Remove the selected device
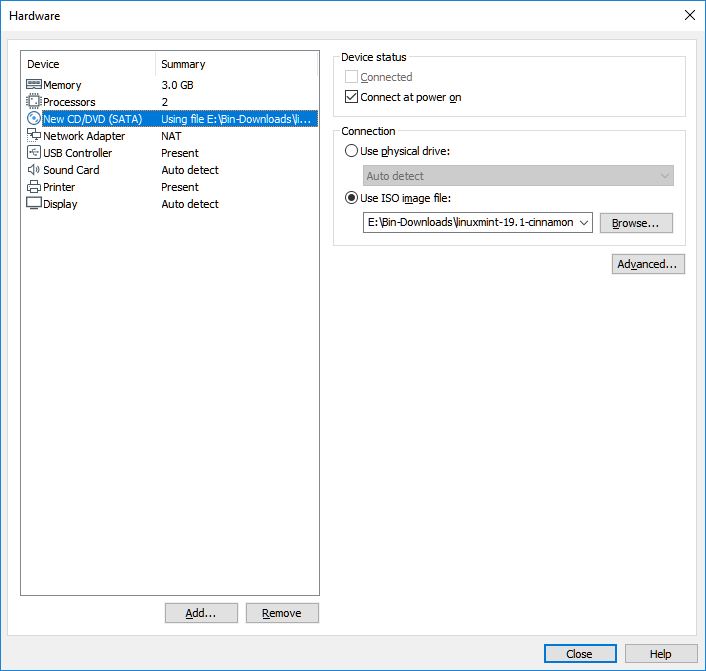 pos(282,613)
